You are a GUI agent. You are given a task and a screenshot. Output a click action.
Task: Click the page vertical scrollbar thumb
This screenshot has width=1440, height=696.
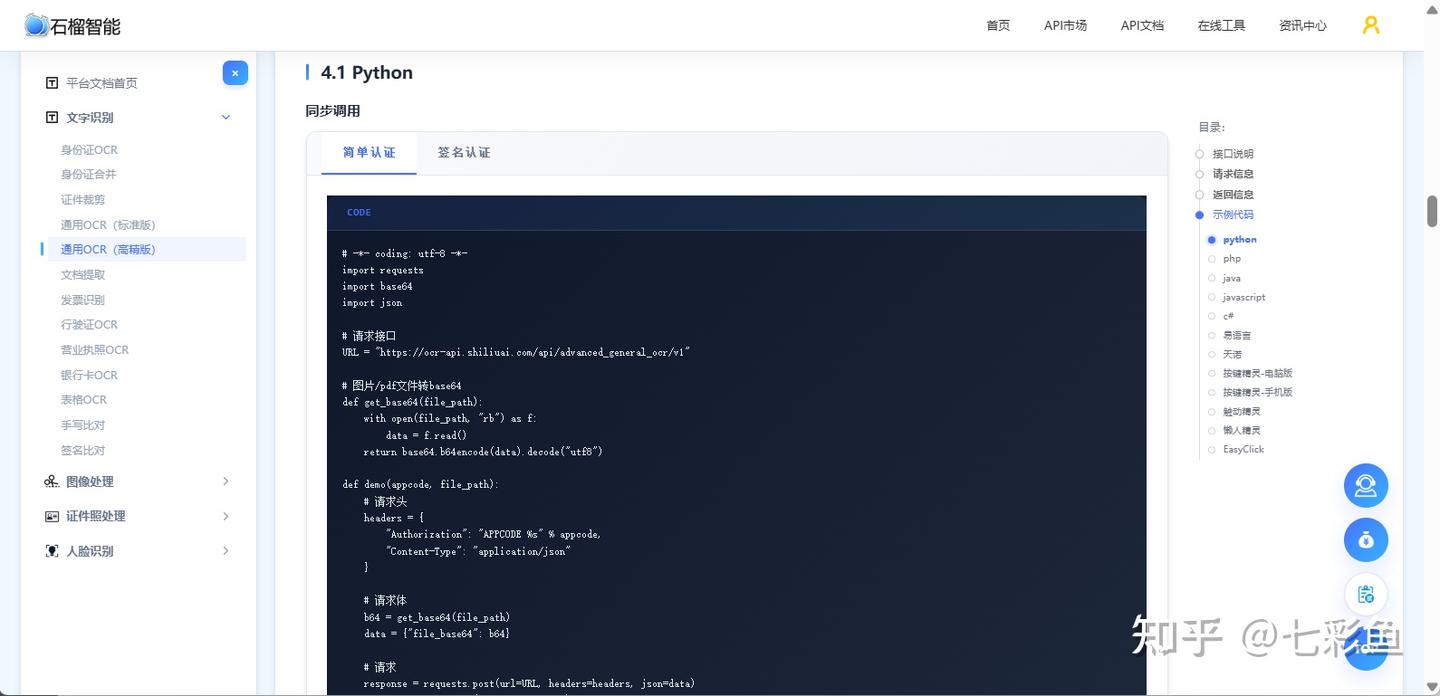1431,211
